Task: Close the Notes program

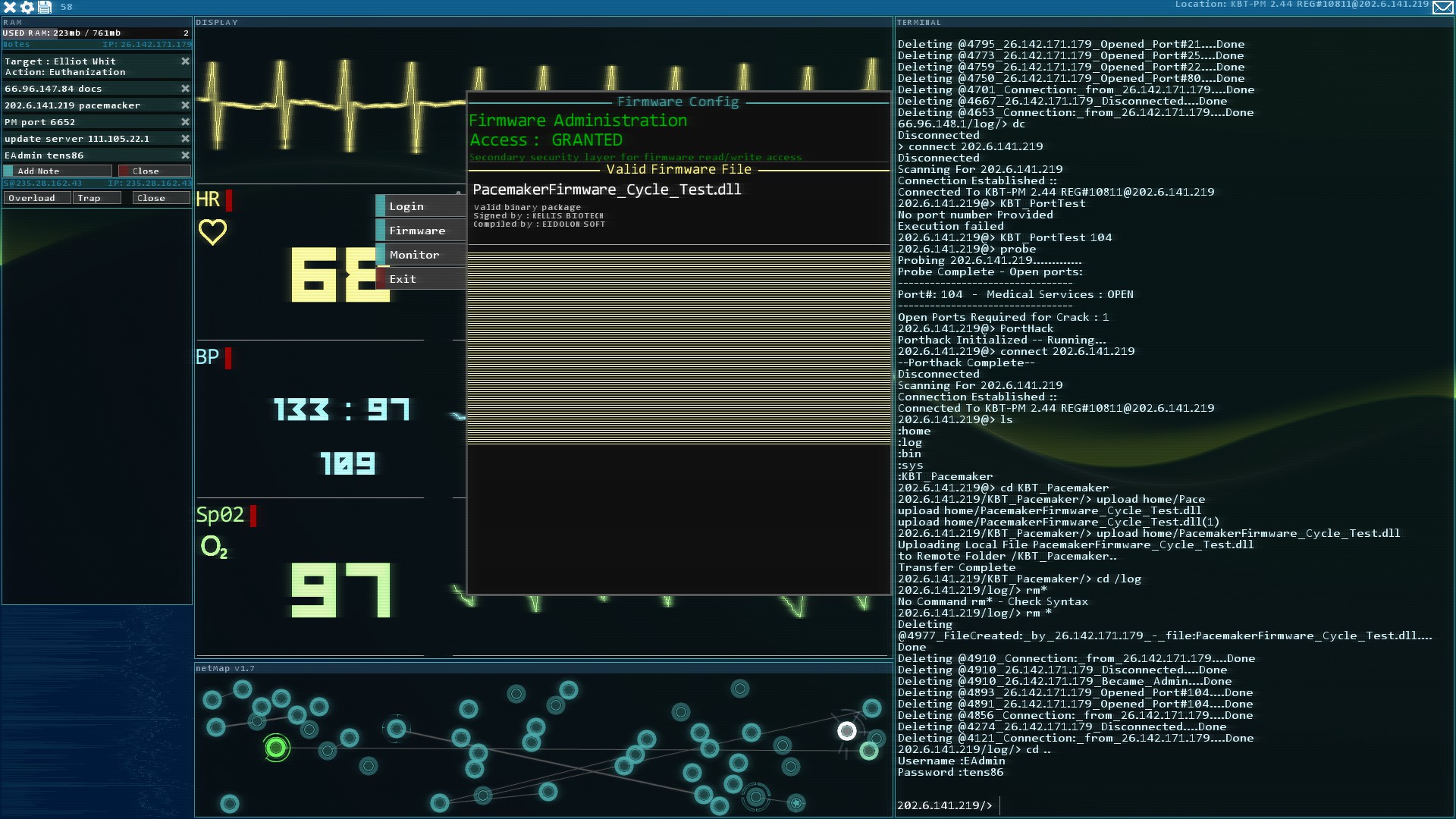Action: coord(154,171)
